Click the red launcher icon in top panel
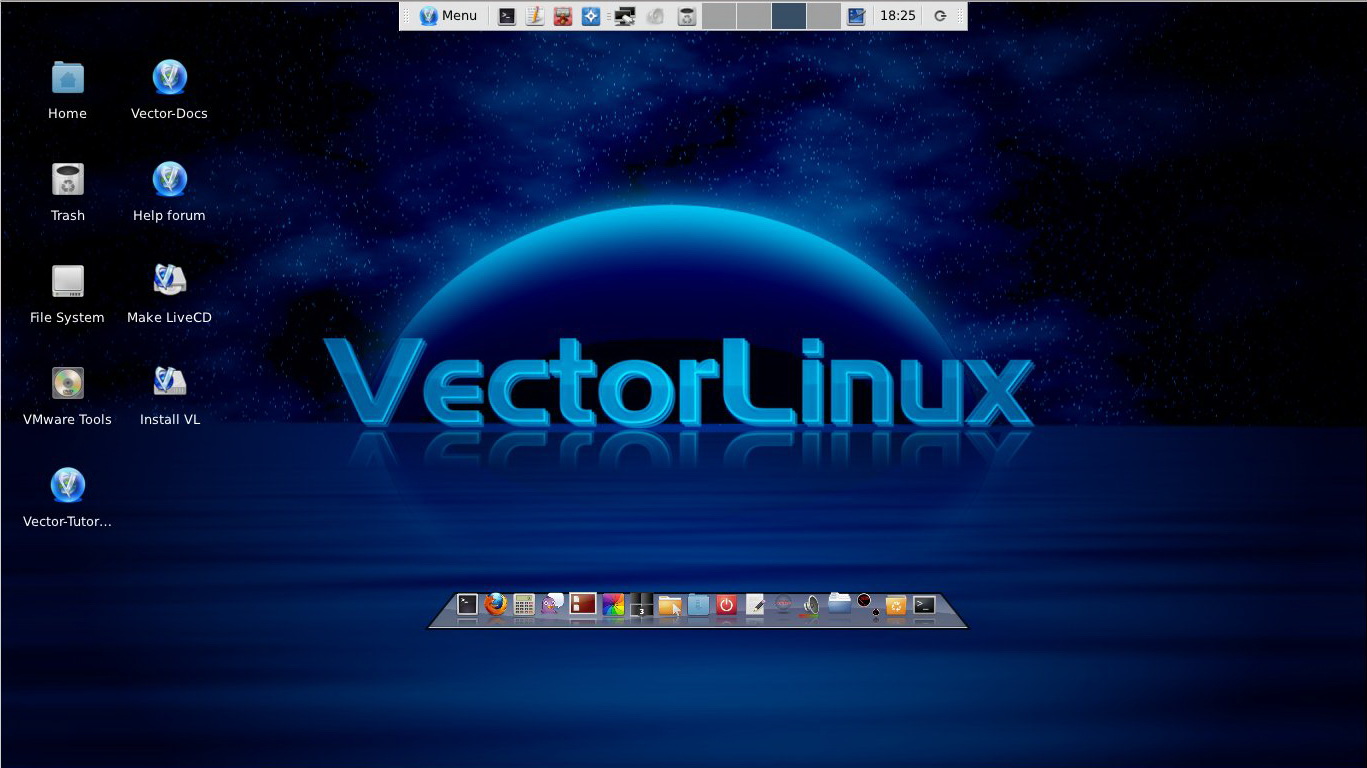The image size is (1367, 768). pyautogui.click(x=563, y=16)
